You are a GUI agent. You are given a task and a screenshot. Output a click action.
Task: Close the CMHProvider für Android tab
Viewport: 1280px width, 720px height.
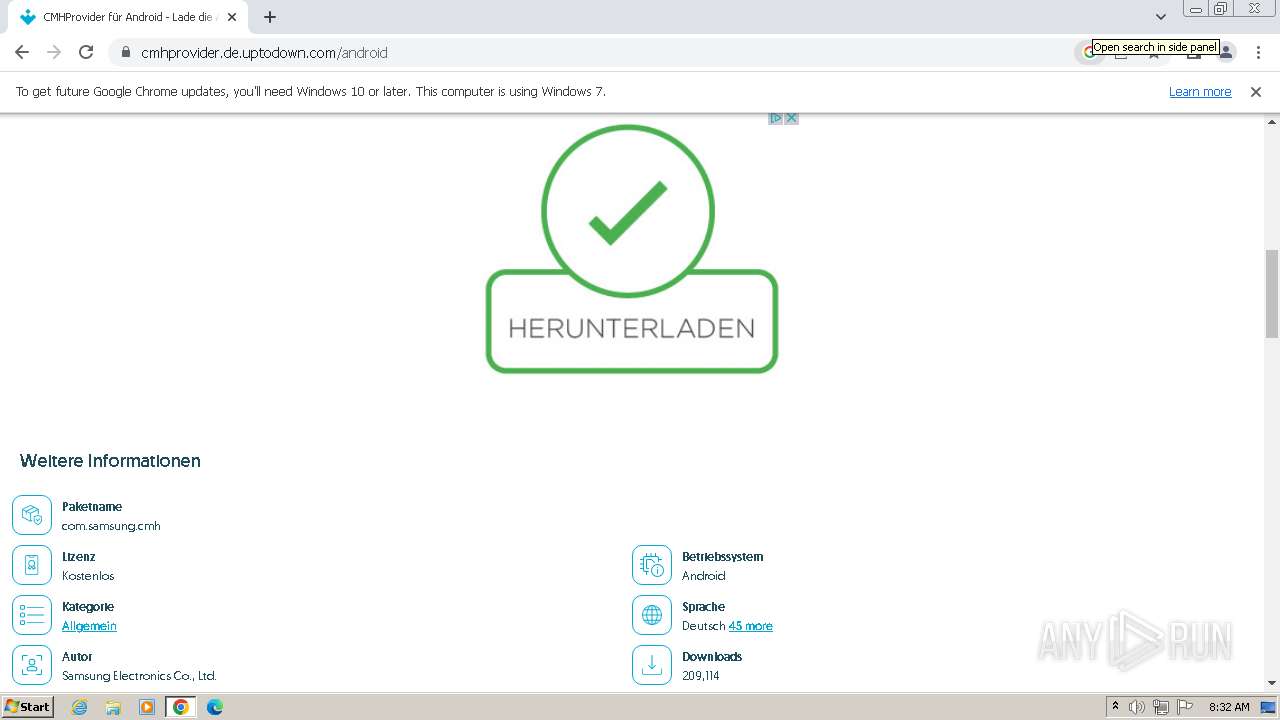click(x=232, y=17)
